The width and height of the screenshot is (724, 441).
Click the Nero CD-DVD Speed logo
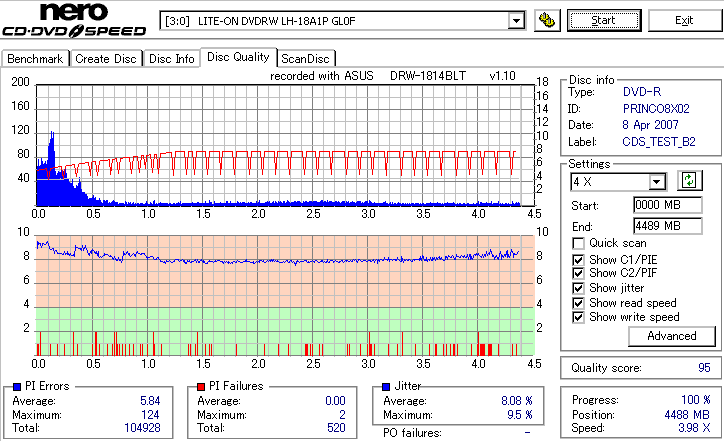coord(74,20)
